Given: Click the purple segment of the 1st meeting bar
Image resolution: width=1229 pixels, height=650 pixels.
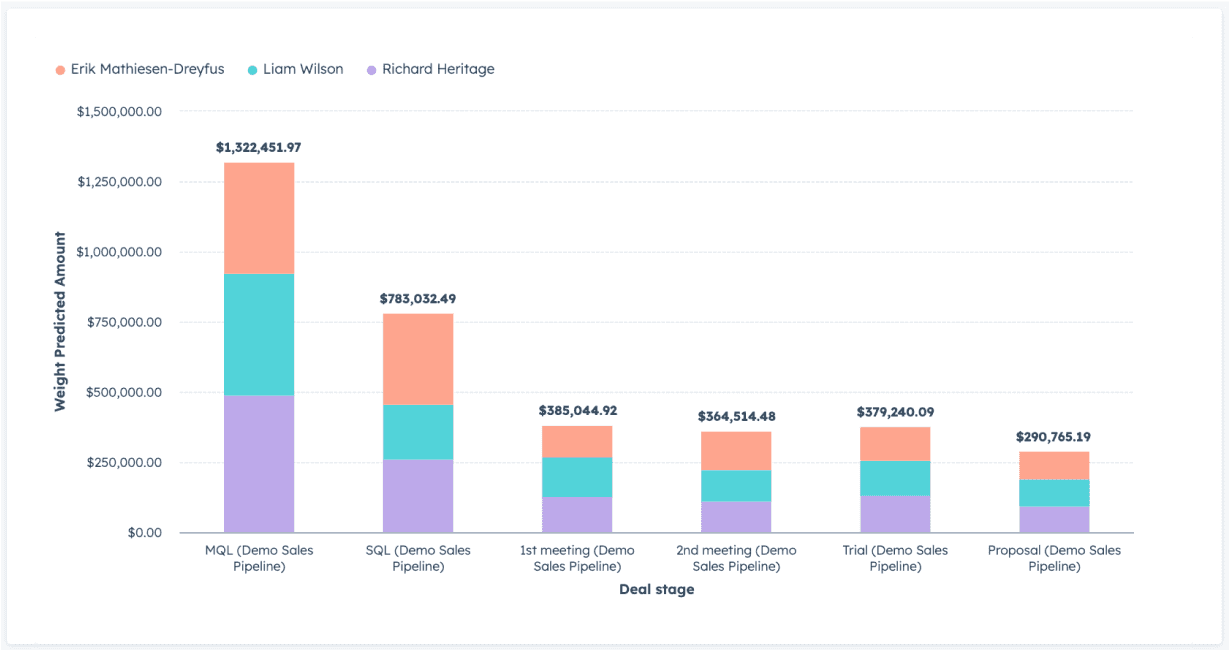Looking at the screenshot, I should pos(577,512).
